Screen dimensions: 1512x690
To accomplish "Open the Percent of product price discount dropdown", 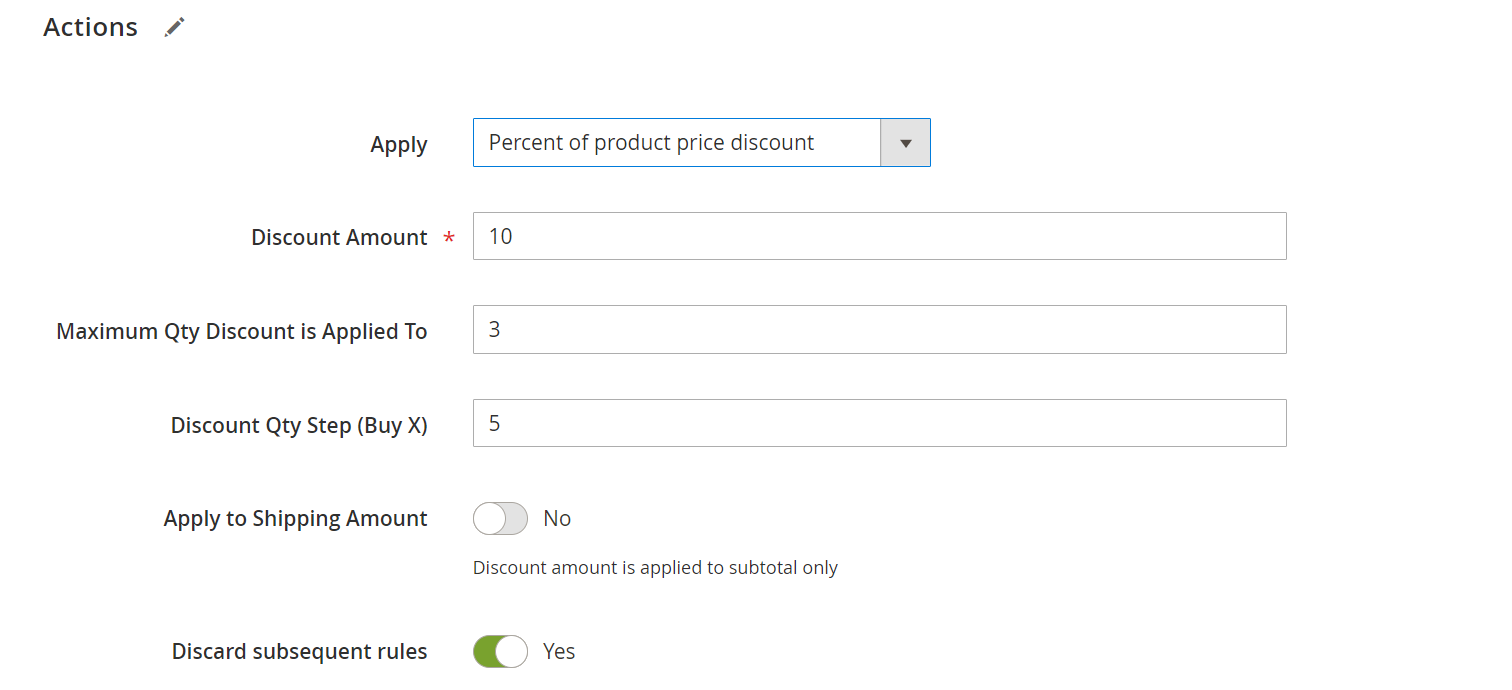I will (x=677, y=143).
